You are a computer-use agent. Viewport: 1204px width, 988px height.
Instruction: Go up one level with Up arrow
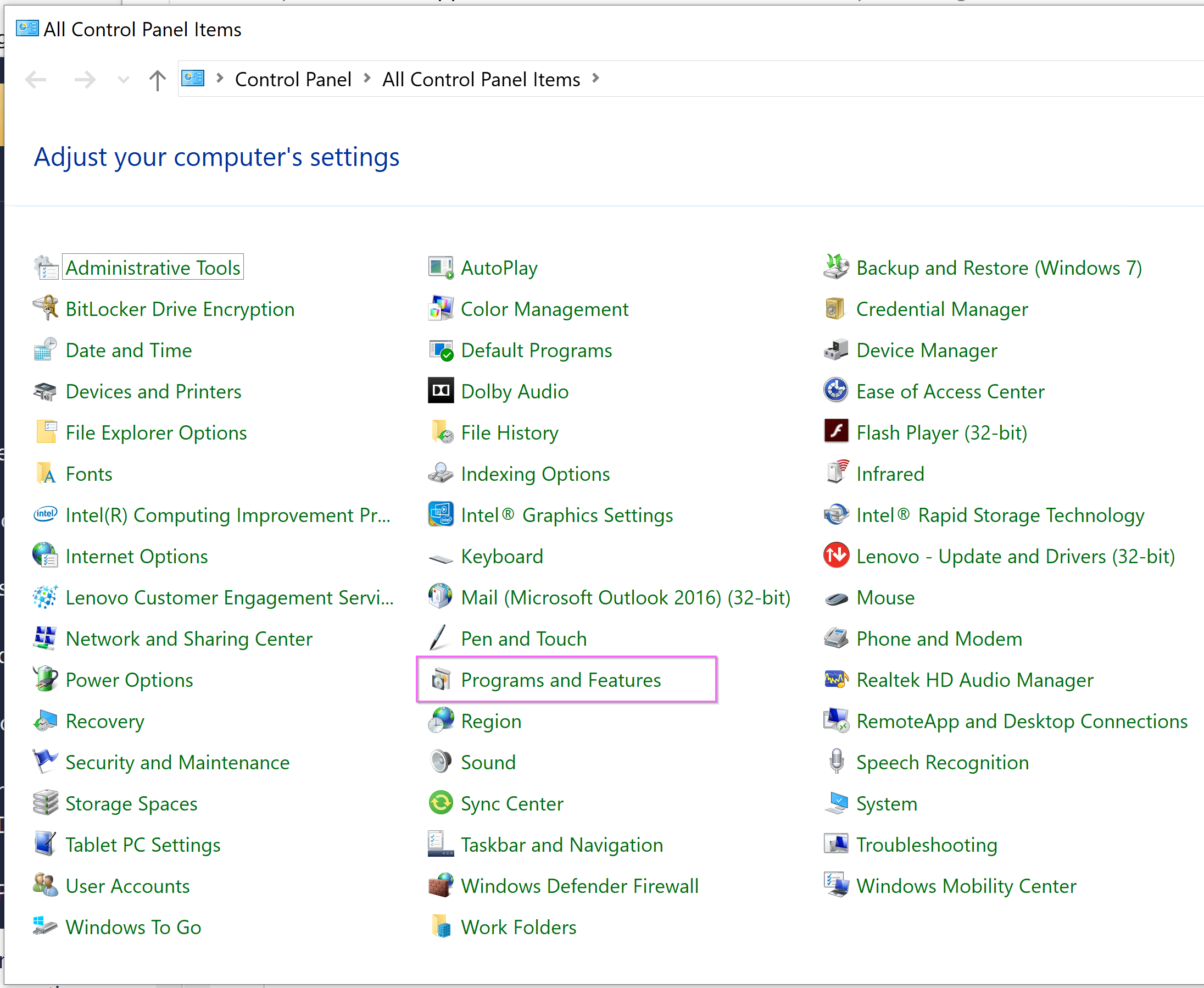(158, 80)
